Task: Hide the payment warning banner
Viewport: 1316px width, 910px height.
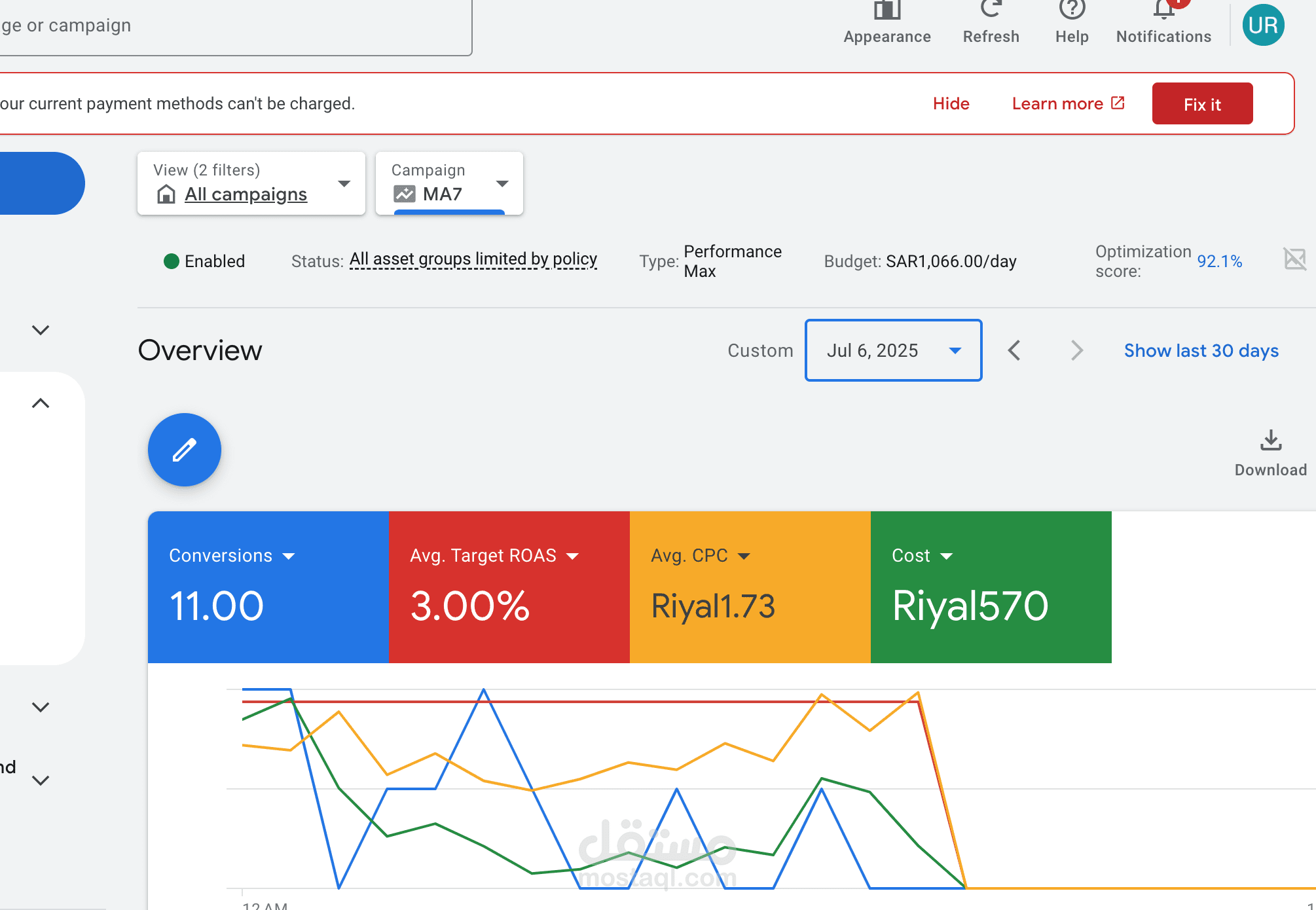Action: (951, 103)
